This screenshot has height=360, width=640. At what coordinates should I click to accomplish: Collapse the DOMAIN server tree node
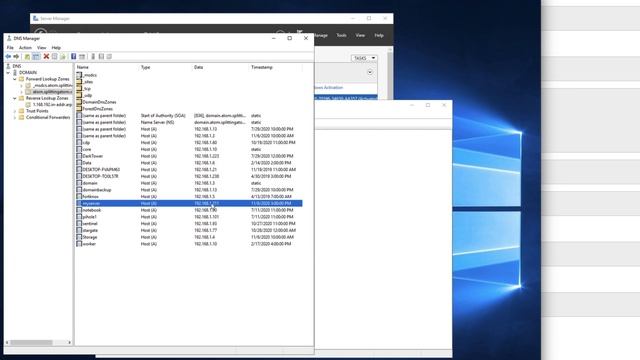click(x=8, y=73)
